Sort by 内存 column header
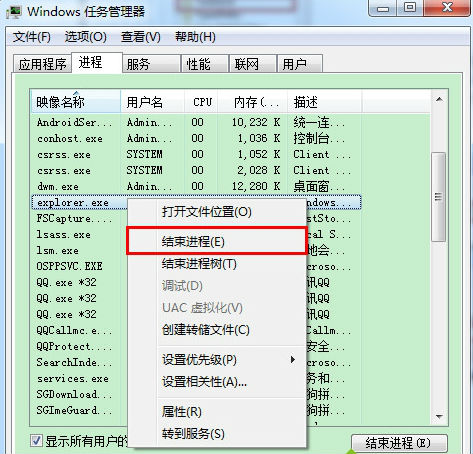Viewport: 473px width, 454px height. pyautogui.click(x=252, y=102)
